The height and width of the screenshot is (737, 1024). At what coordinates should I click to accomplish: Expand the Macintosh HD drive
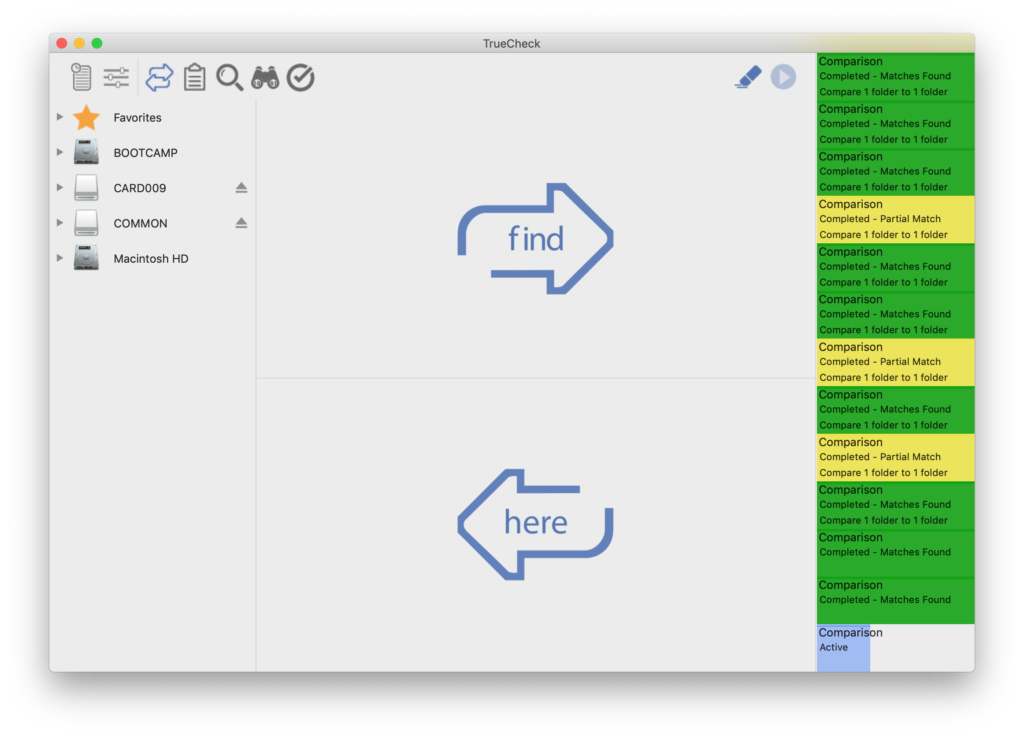point(59,258)
